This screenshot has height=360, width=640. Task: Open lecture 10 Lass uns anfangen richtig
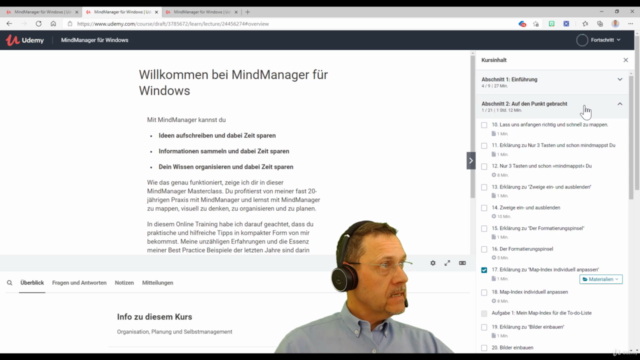549,124
